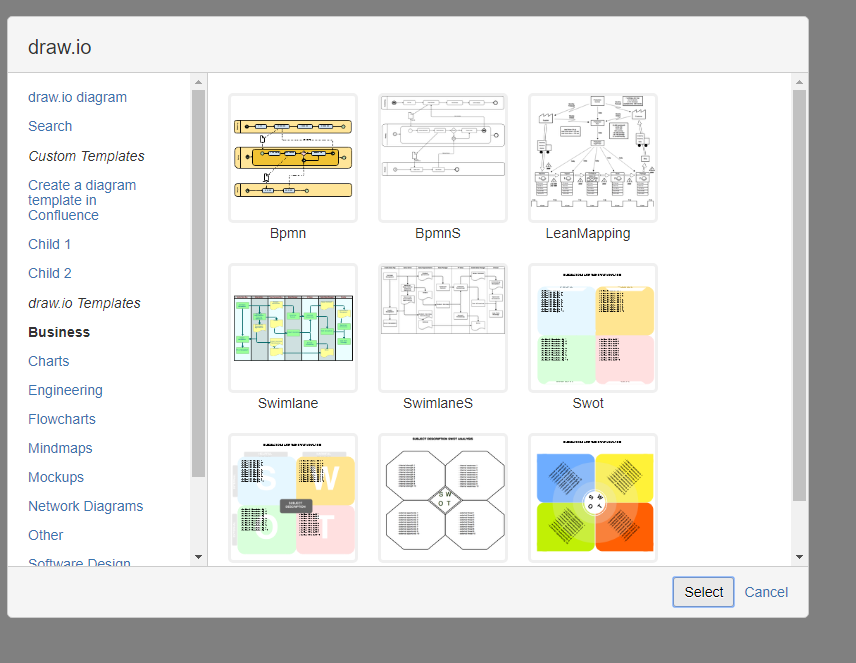856x663 pixels.
Task: Click the Custom Templates heading
Action: [x=86, y=156]
